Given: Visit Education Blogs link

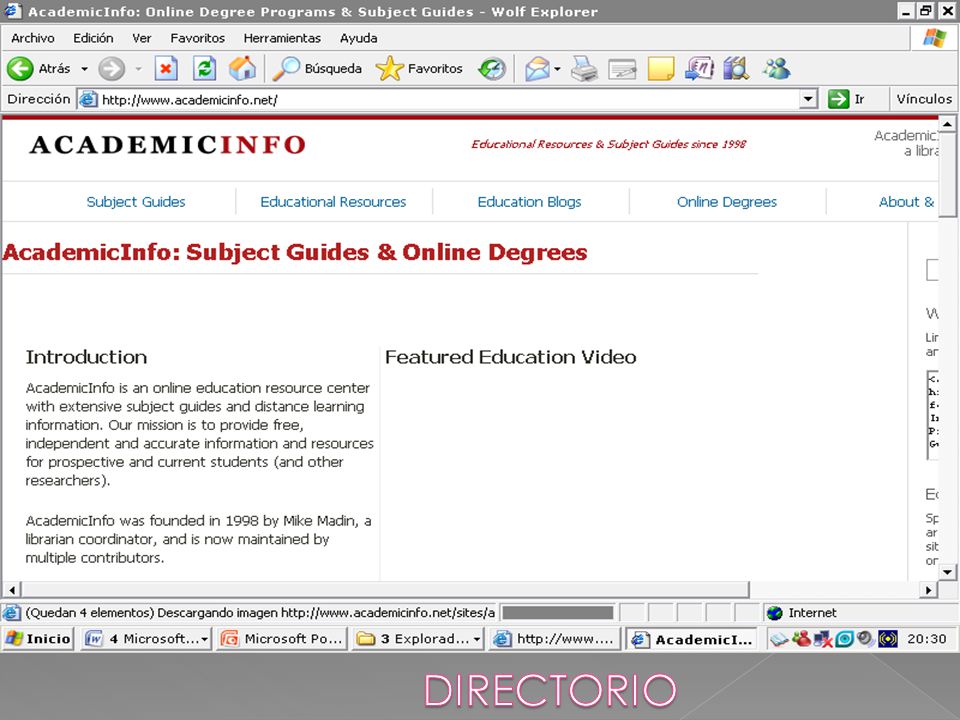Looking at the screenshot, I should [530, 202].
